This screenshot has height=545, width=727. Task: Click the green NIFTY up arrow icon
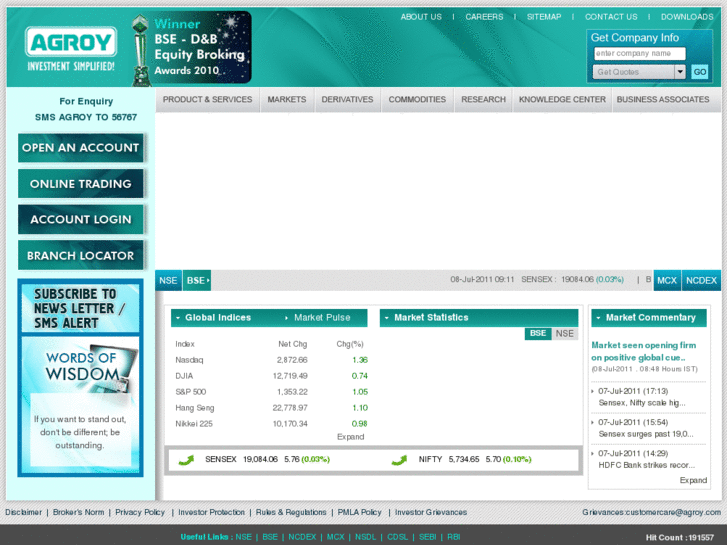pyautogui.click(x=399, y=460)
